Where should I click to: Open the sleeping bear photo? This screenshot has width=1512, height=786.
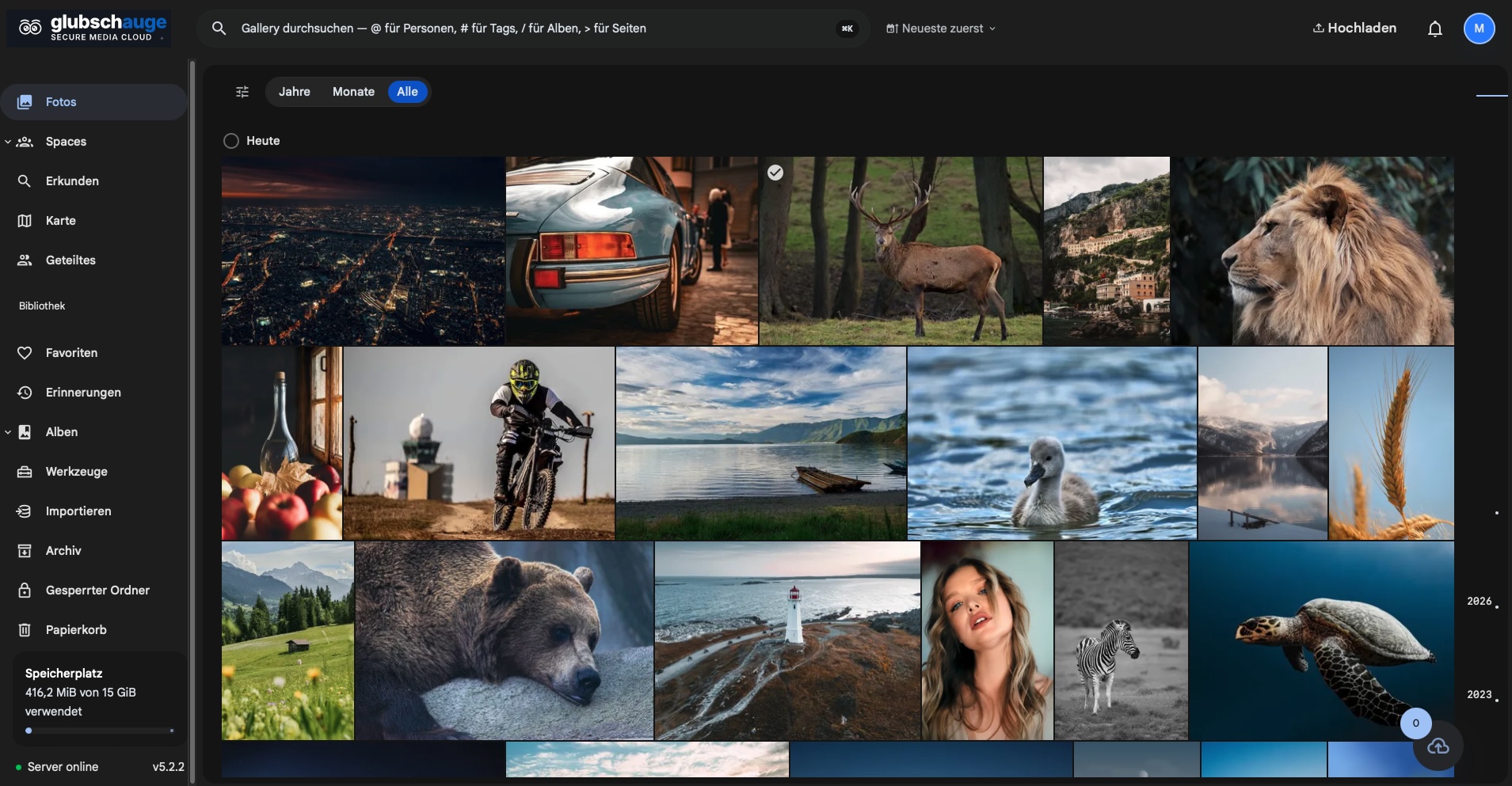coord(505,640)
